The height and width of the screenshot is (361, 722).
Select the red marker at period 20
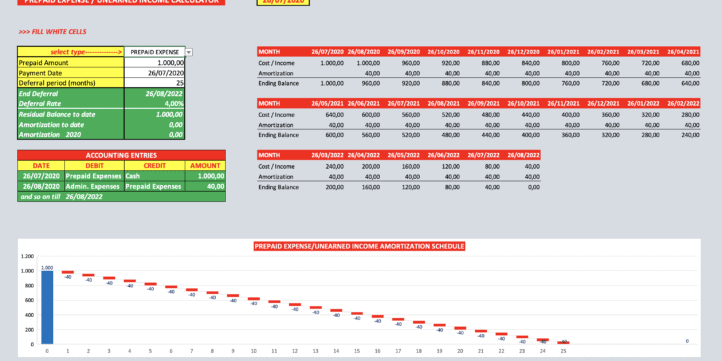pyautogui.click(x=460, y=328)
